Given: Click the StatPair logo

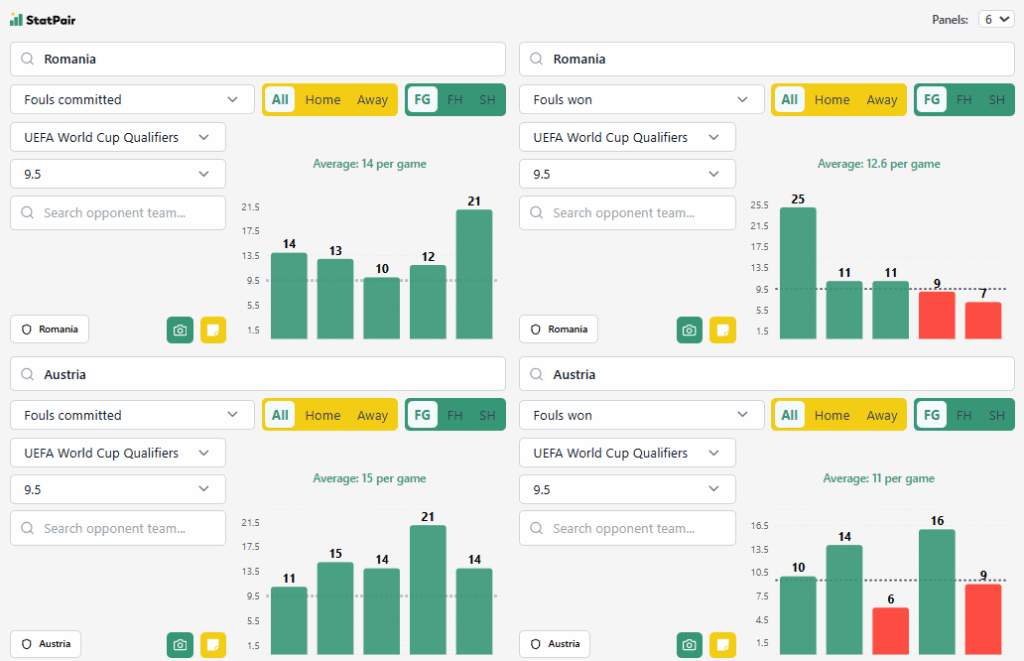Looking at the screenshot, I should [x=43, y=19].
